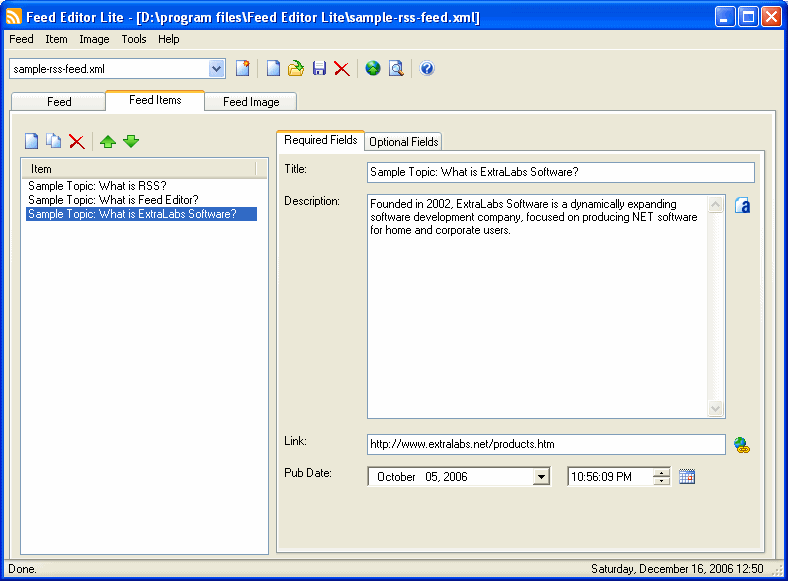Click the save feed floppy disk icon
This screenshot has height=581, width=788.
point(319,68)
